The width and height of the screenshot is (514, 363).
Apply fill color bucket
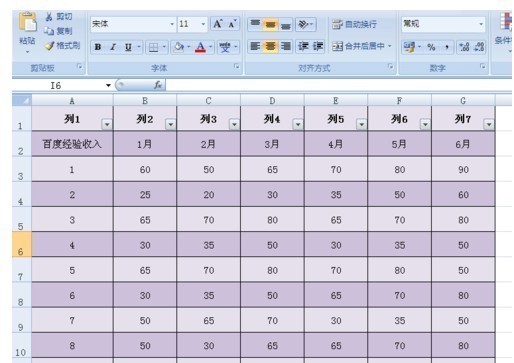click(x=179, y=47)
